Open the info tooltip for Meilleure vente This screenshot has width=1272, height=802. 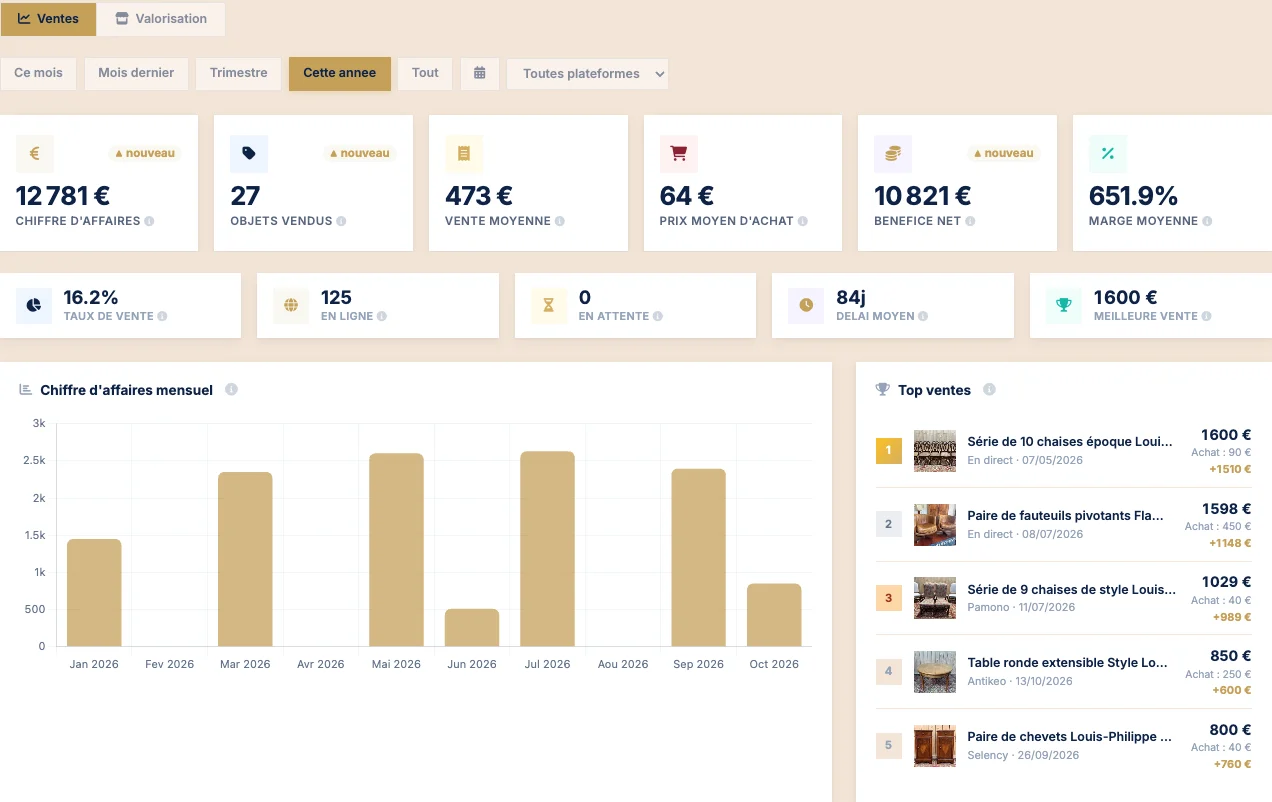click(x=1206, y=316)
